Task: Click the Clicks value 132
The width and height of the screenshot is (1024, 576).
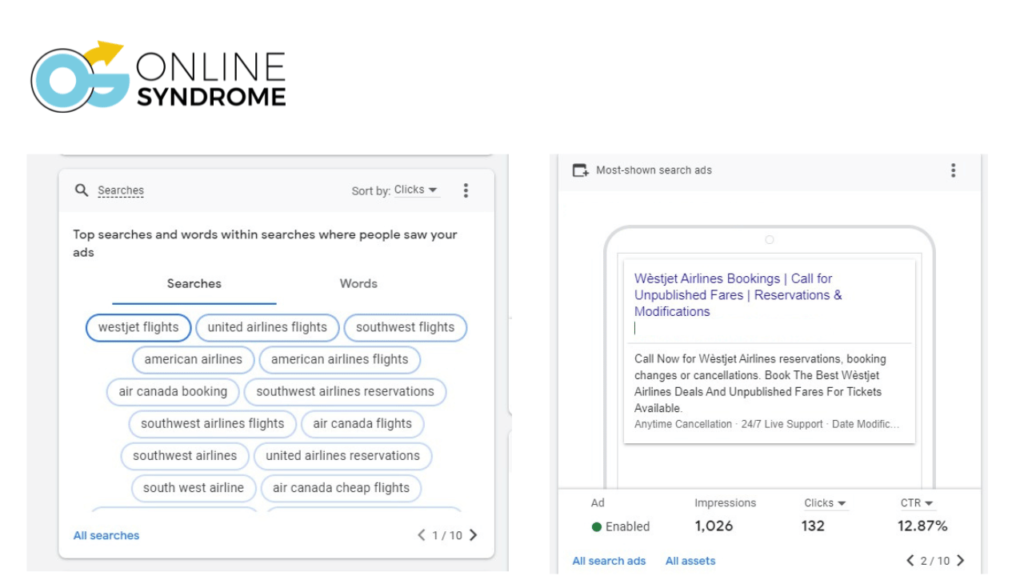Action: click(813, 526)
